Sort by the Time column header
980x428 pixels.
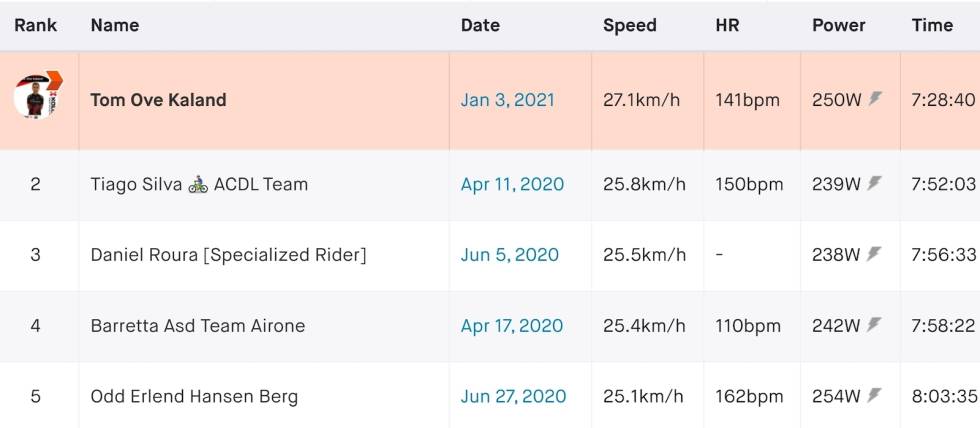[x=932, y=25]
